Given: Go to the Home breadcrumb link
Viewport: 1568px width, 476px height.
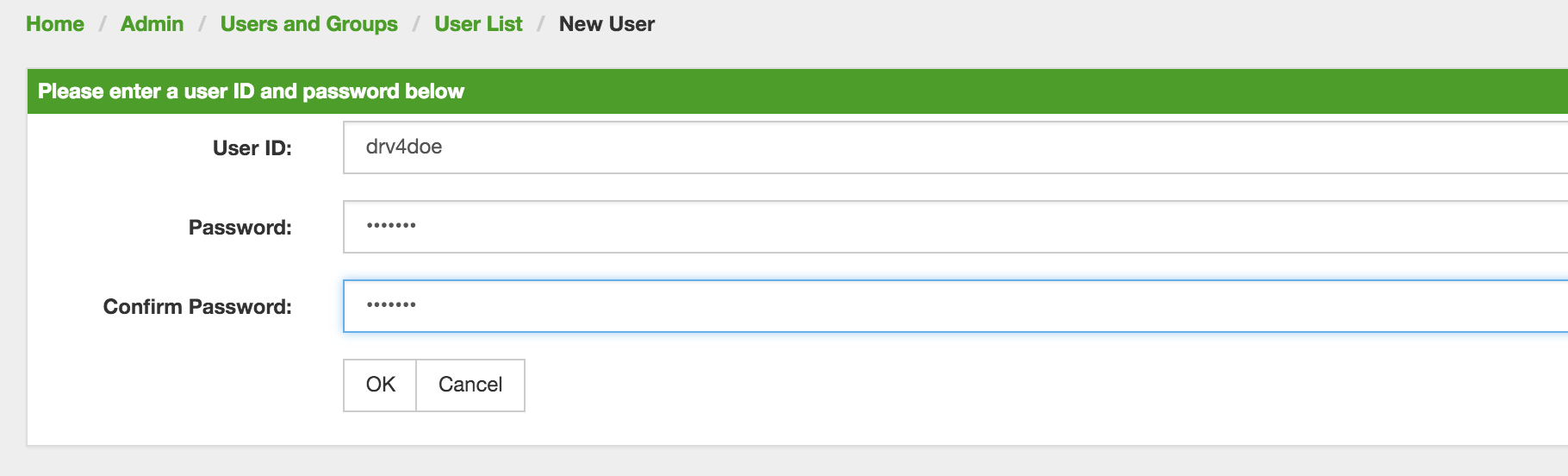Looking at the screenshot, I should (55, 24).
